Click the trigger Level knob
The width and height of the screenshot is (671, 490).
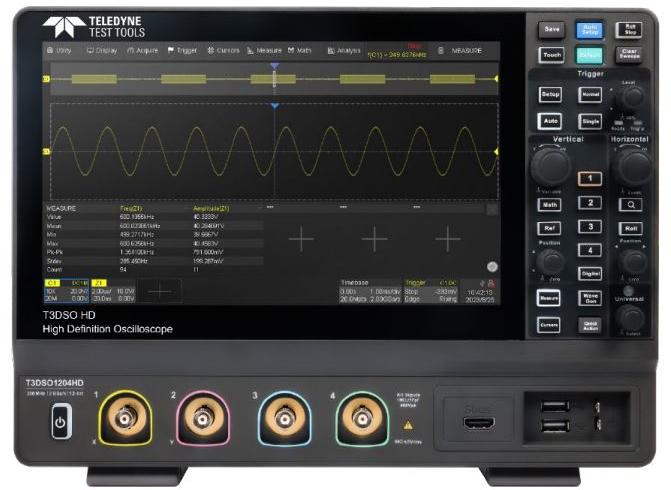[632, 97]
